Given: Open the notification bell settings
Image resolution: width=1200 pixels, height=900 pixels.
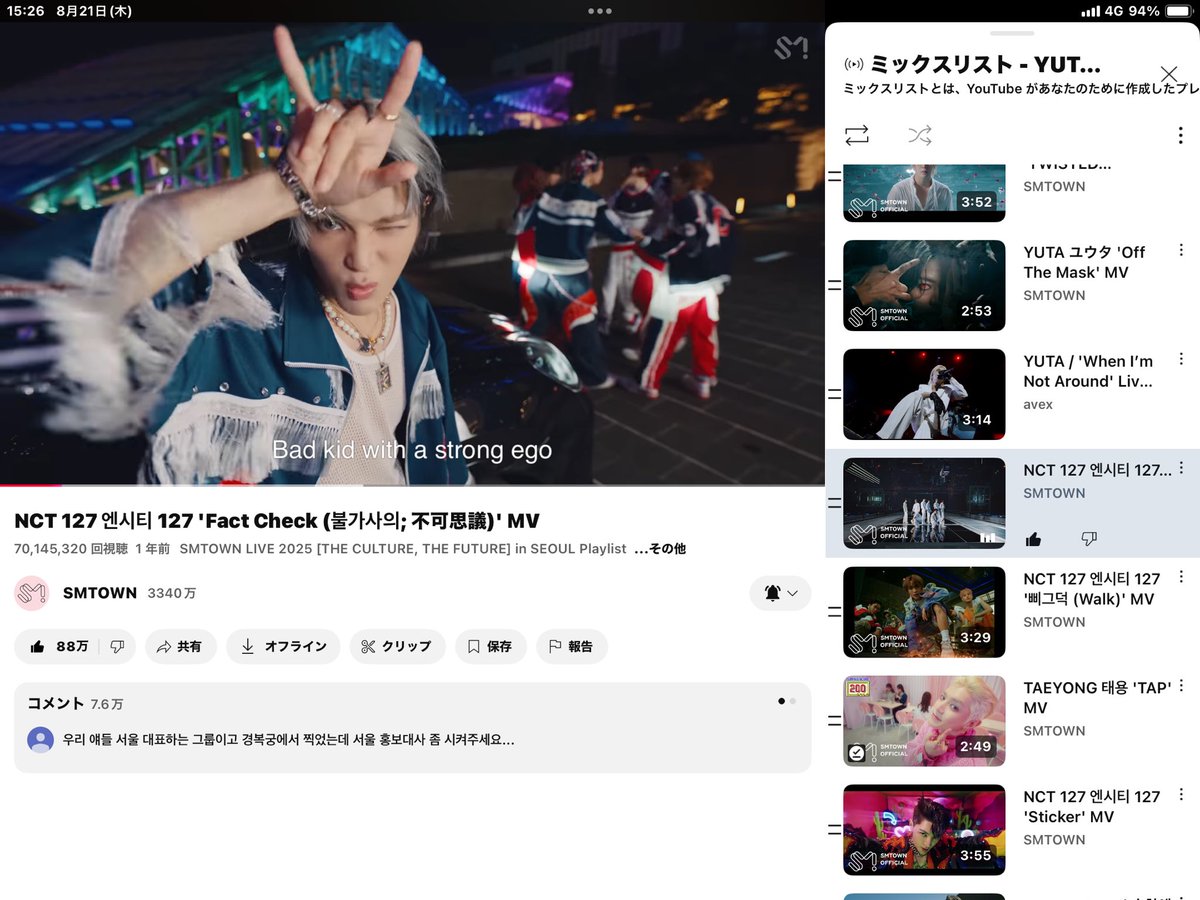Looking at the screenshot, I should (x=780, y=593).
